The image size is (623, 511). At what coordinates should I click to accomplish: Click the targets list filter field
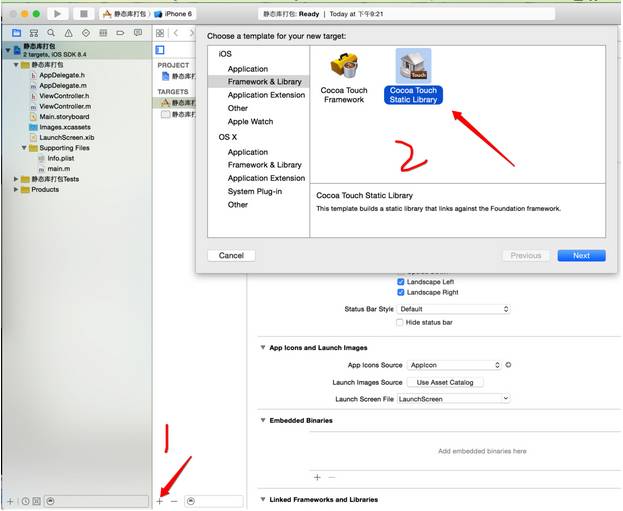(x=214, y=501)
